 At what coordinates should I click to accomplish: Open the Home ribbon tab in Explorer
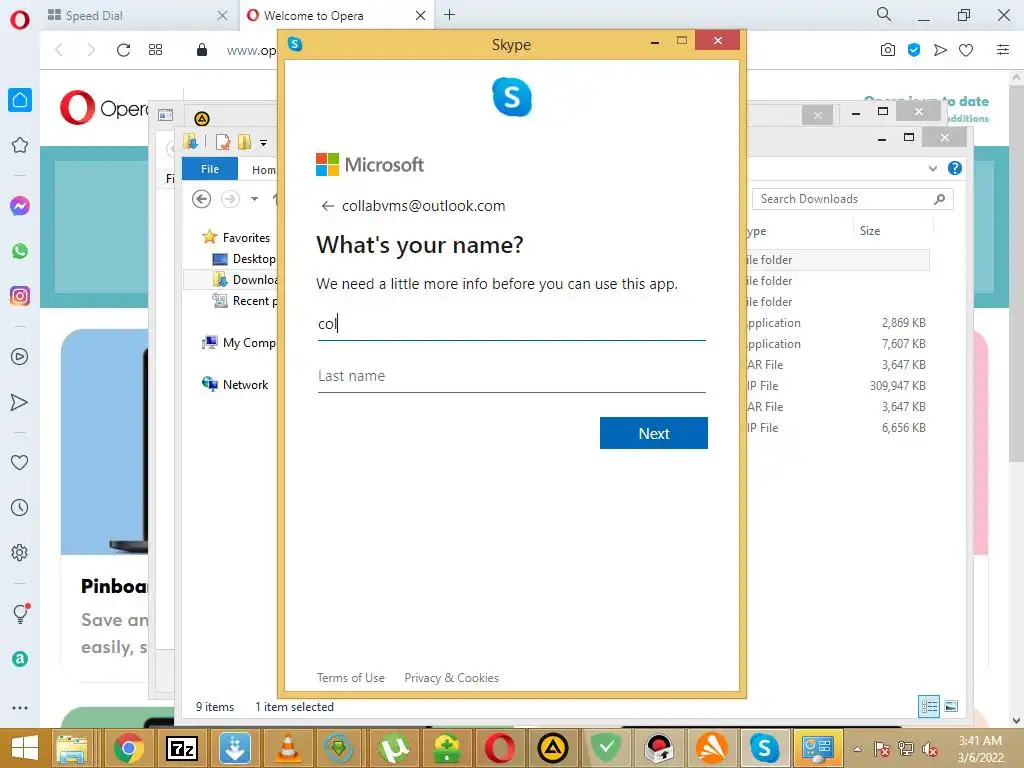pyautogui.click(x=263, y=170)
